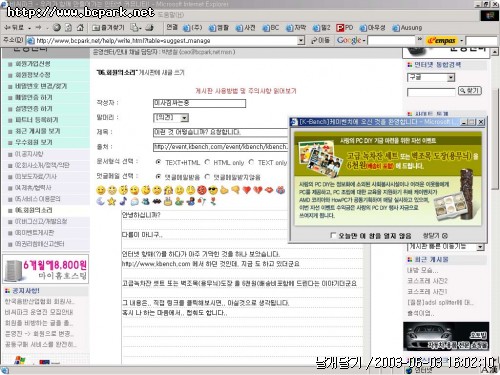Screen dimensions: 500x375
Task: Select the 덧글메일받음 radio option
Action: [x=159, y=177]
